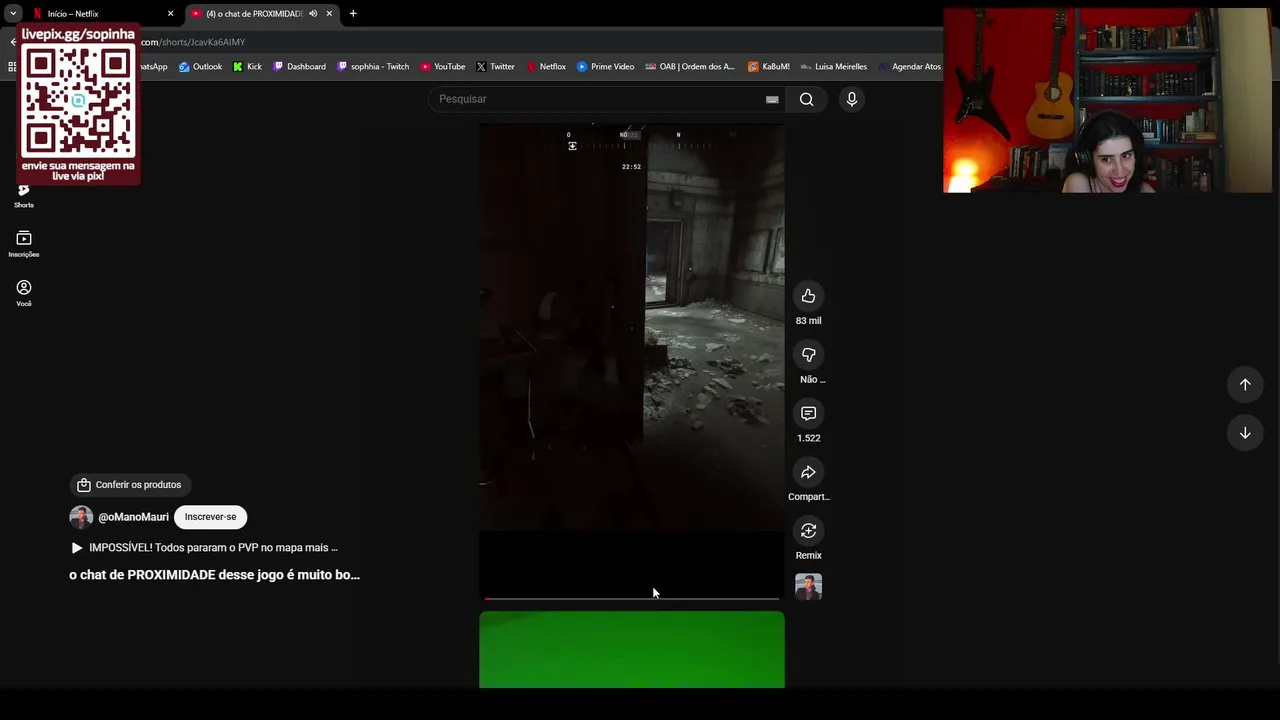The image size is (1280, 720).
Task: Open the Luisa Meirelles bookmark
Action: (833, 67)
